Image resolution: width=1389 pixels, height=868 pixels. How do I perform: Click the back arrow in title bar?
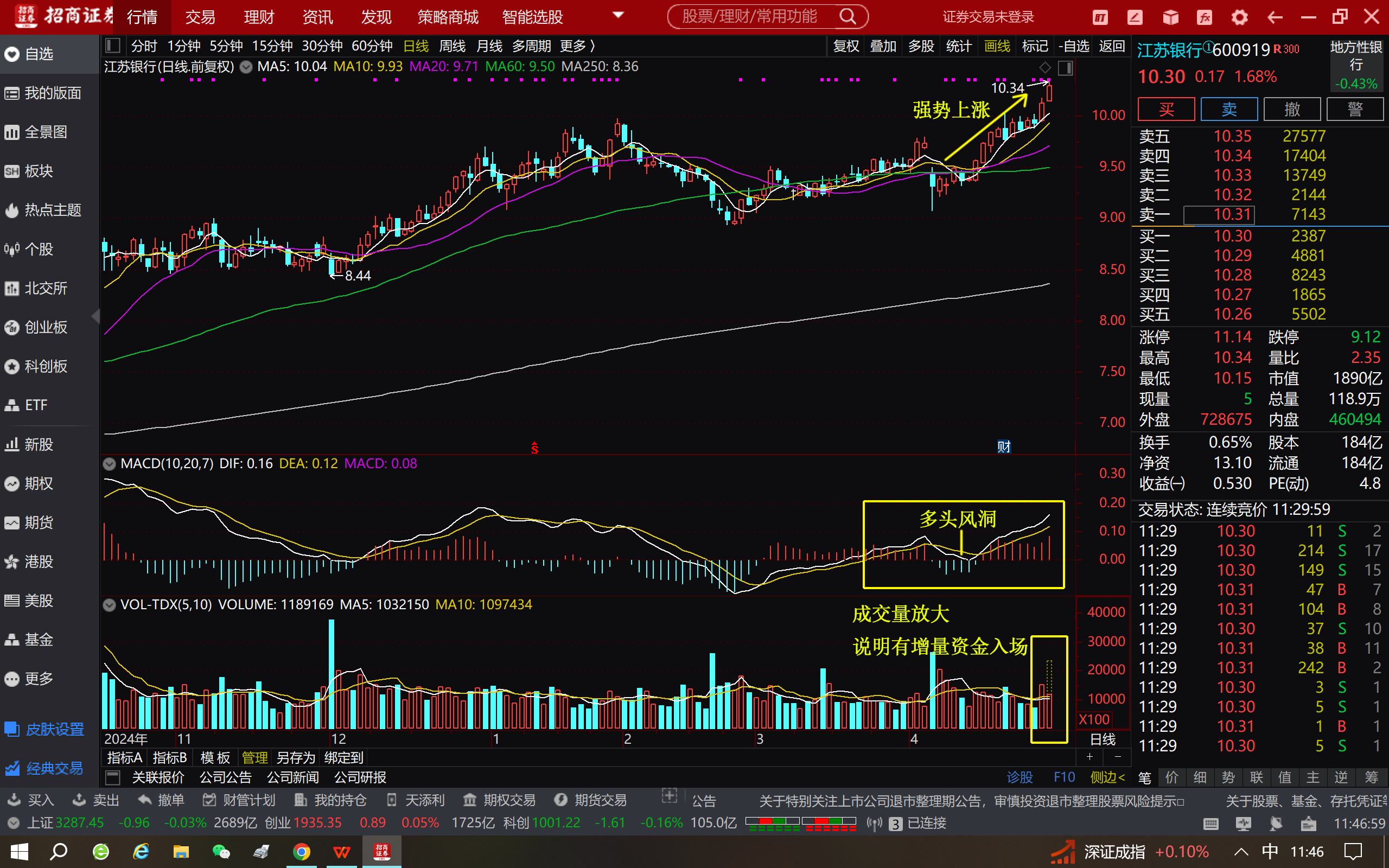pyautogui.click(x=1274, y=17)
